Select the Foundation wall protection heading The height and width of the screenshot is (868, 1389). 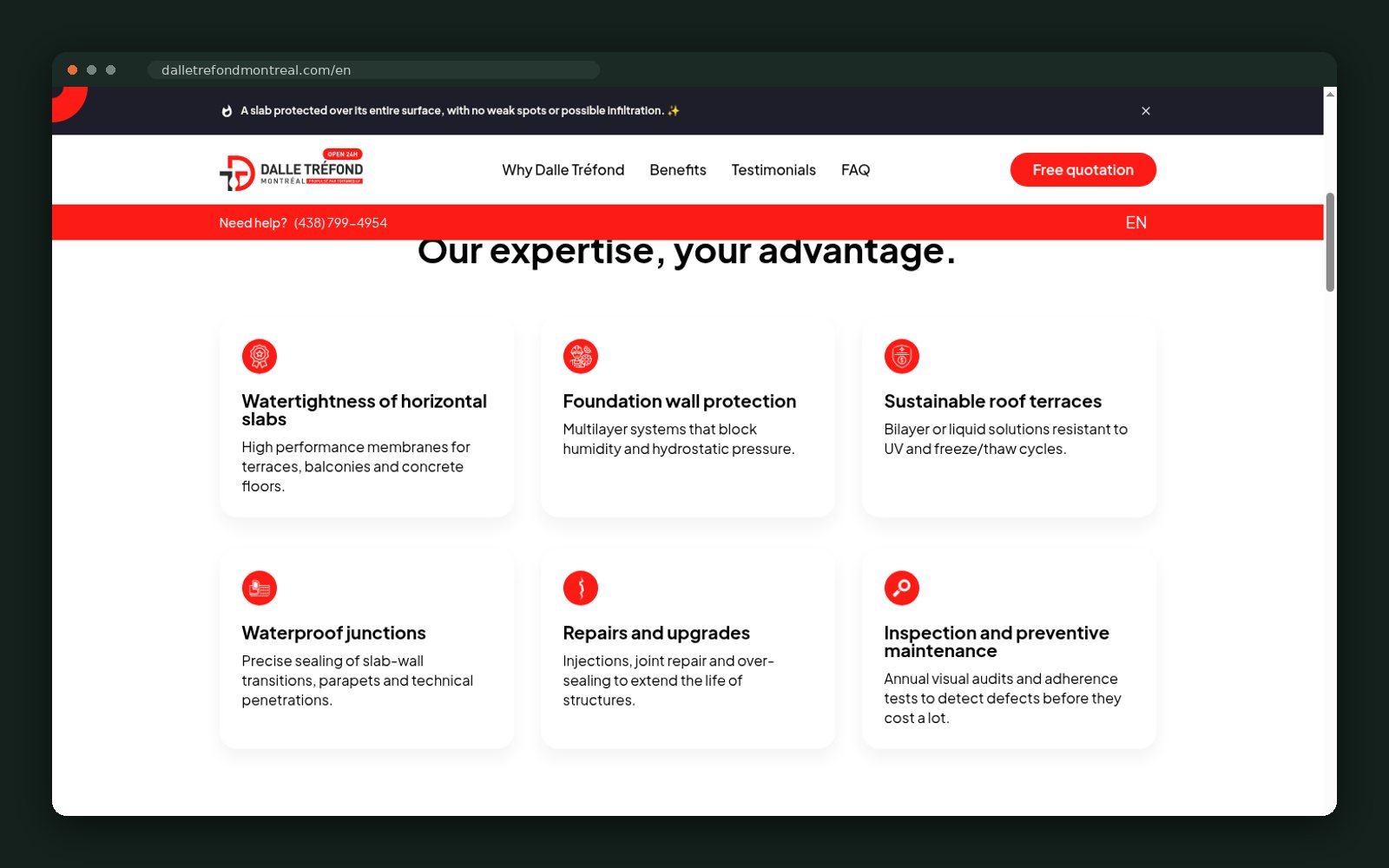[x=680, y=401]
